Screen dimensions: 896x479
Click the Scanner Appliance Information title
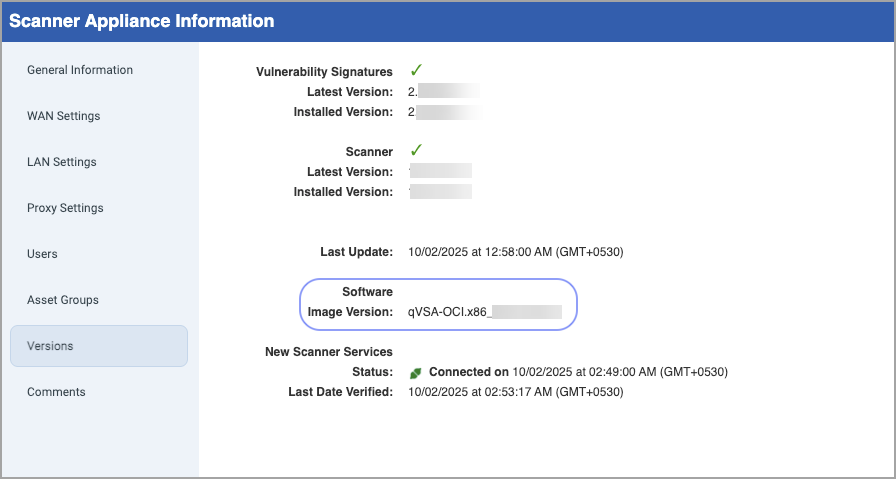[141, 20]
